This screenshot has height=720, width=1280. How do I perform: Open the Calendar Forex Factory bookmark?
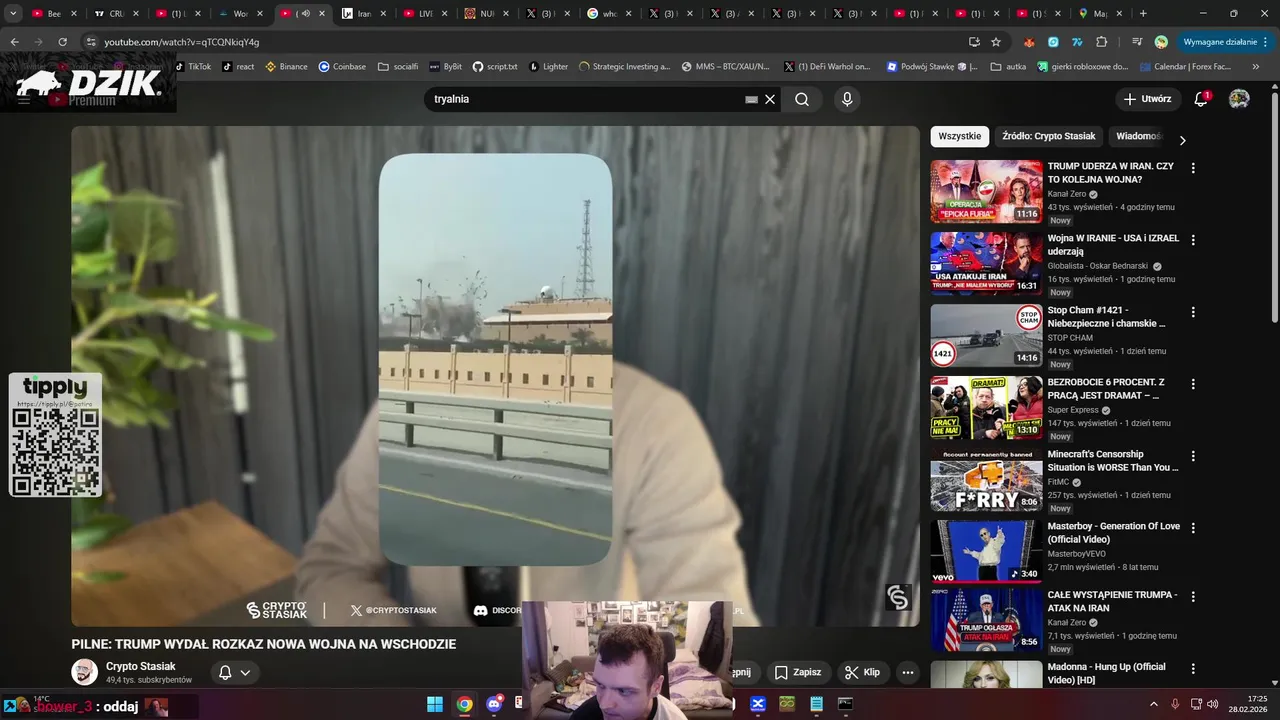pyautogui.click(x=1186, y=67)
